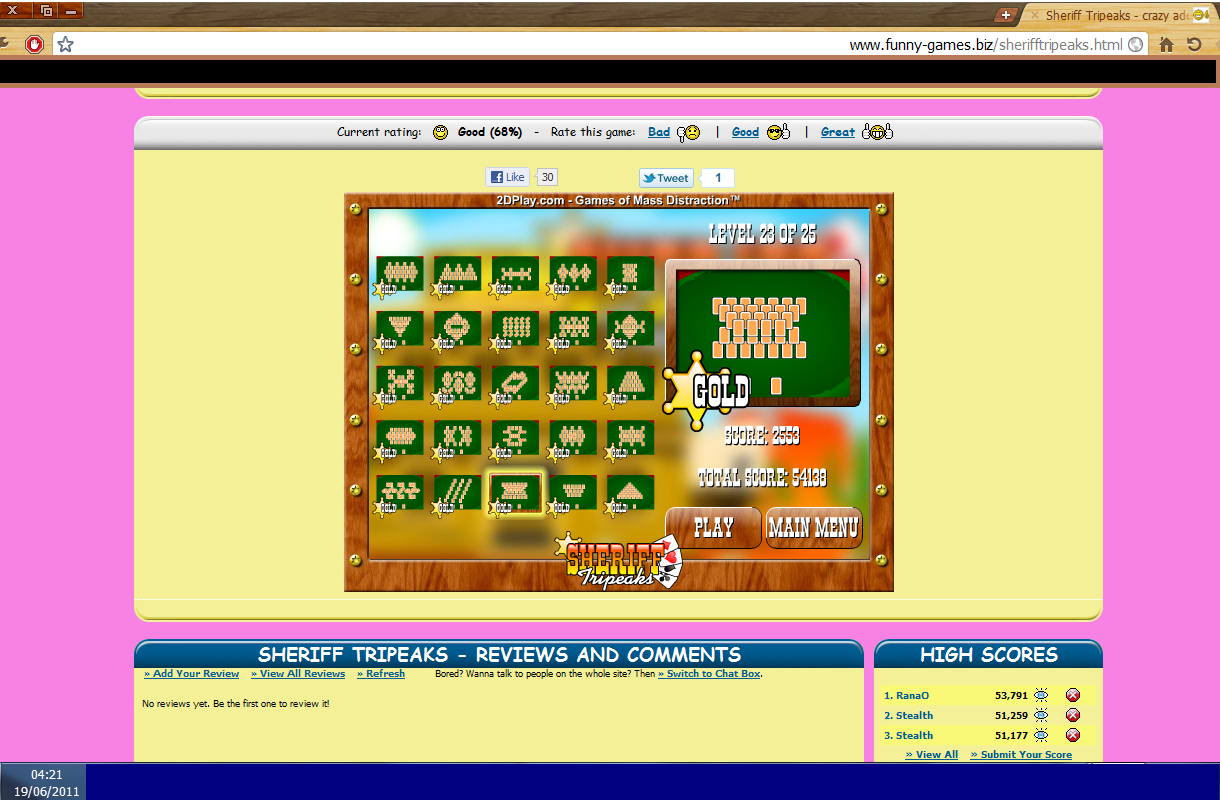Image resolution: width=1220 pixels, height=800 pixels.
Task: Reload the page with the refresh arrow icon
Action: pyautogui.click(x=1194, y=44)
